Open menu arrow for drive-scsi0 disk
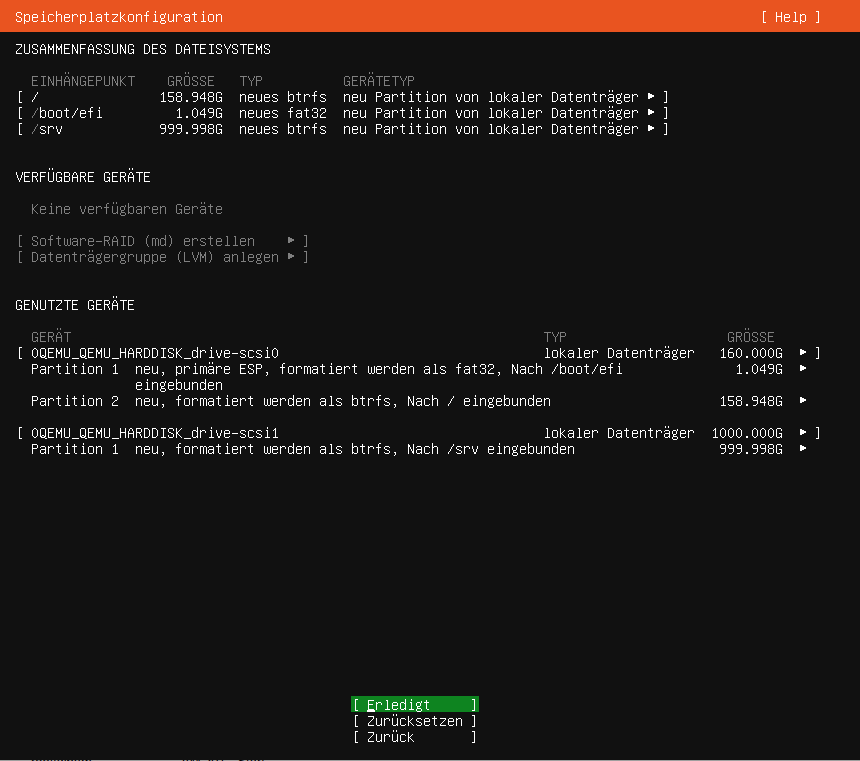Viewport: 860px width, 761px height. [803, 352]
